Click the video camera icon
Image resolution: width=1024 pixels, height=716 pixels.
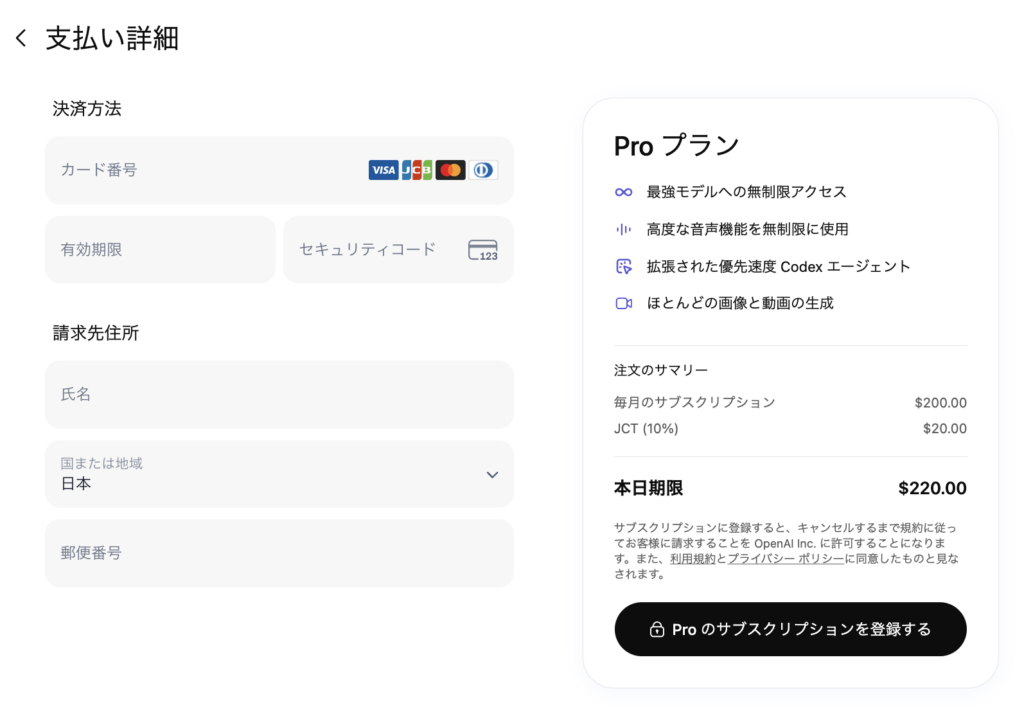tap(624, 303)
